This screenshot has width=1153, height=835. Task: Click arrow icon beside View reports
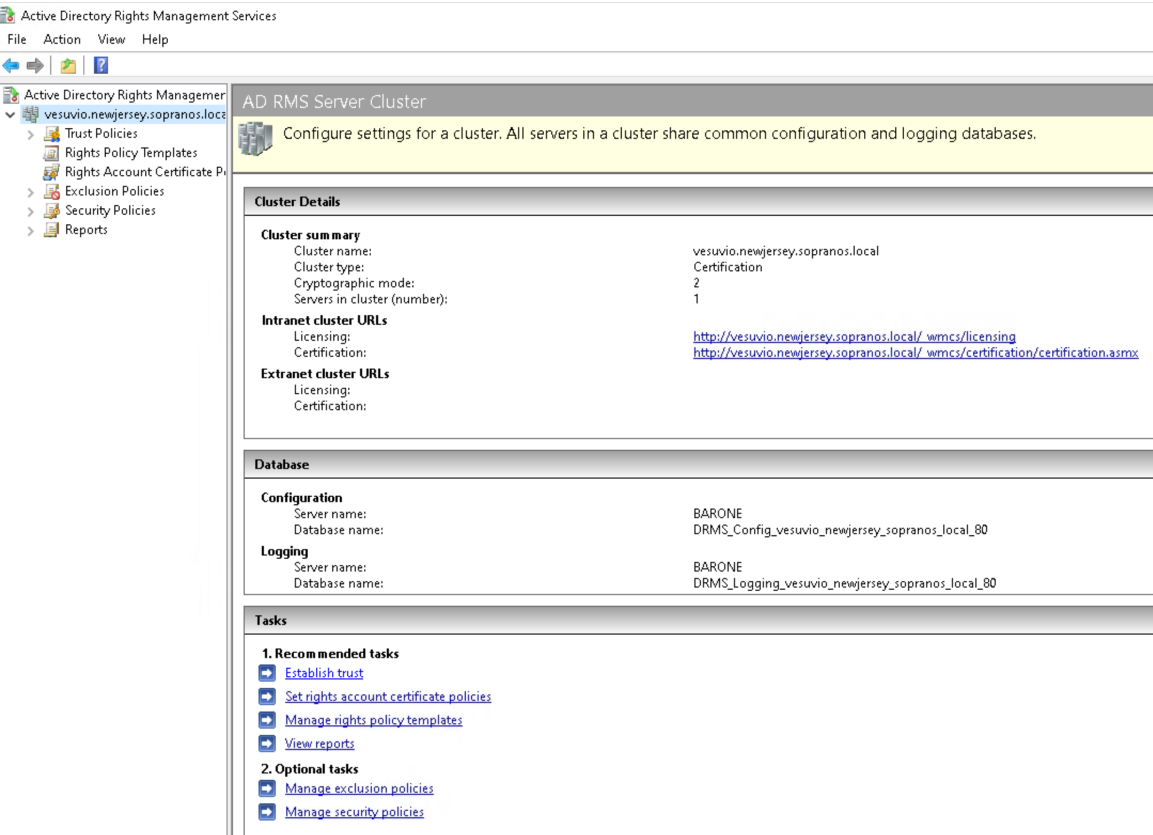(x=267, y=743)
